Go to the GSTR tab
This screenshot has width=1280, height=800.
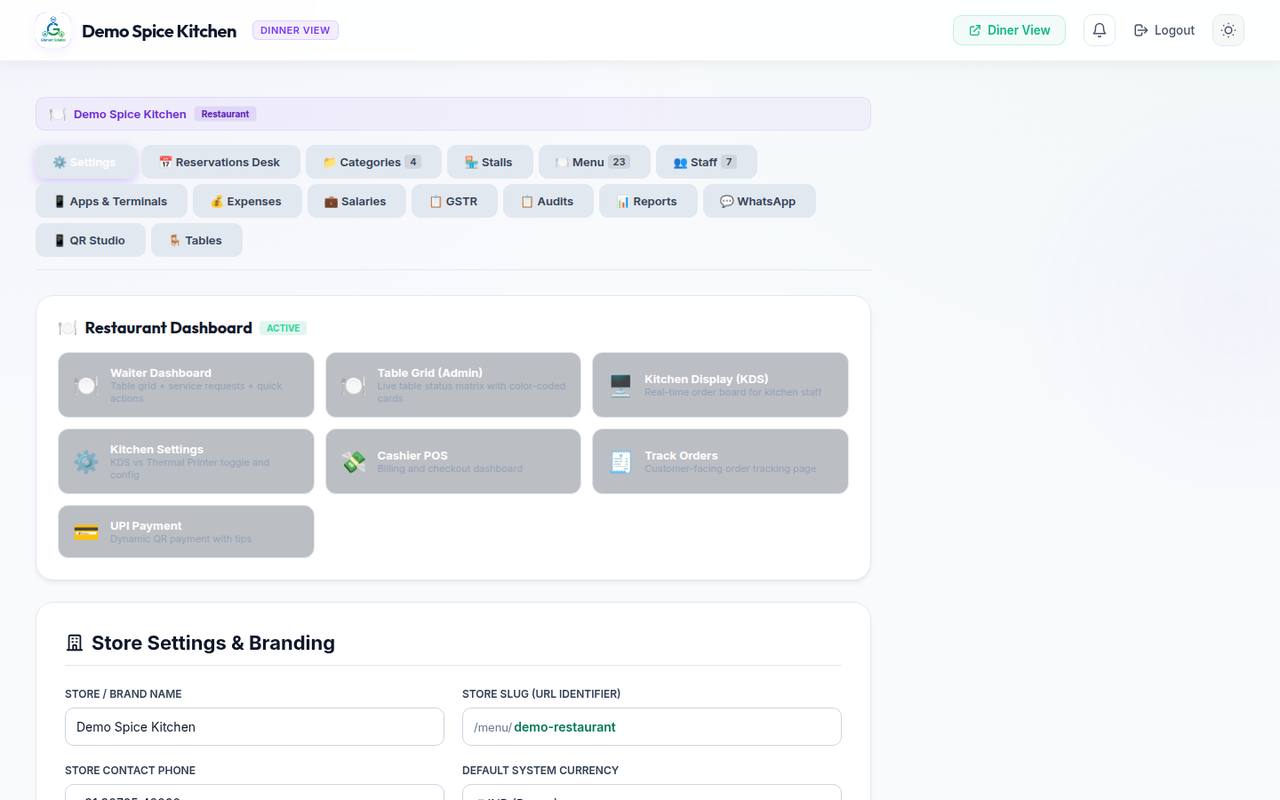(x=454, y=201)
